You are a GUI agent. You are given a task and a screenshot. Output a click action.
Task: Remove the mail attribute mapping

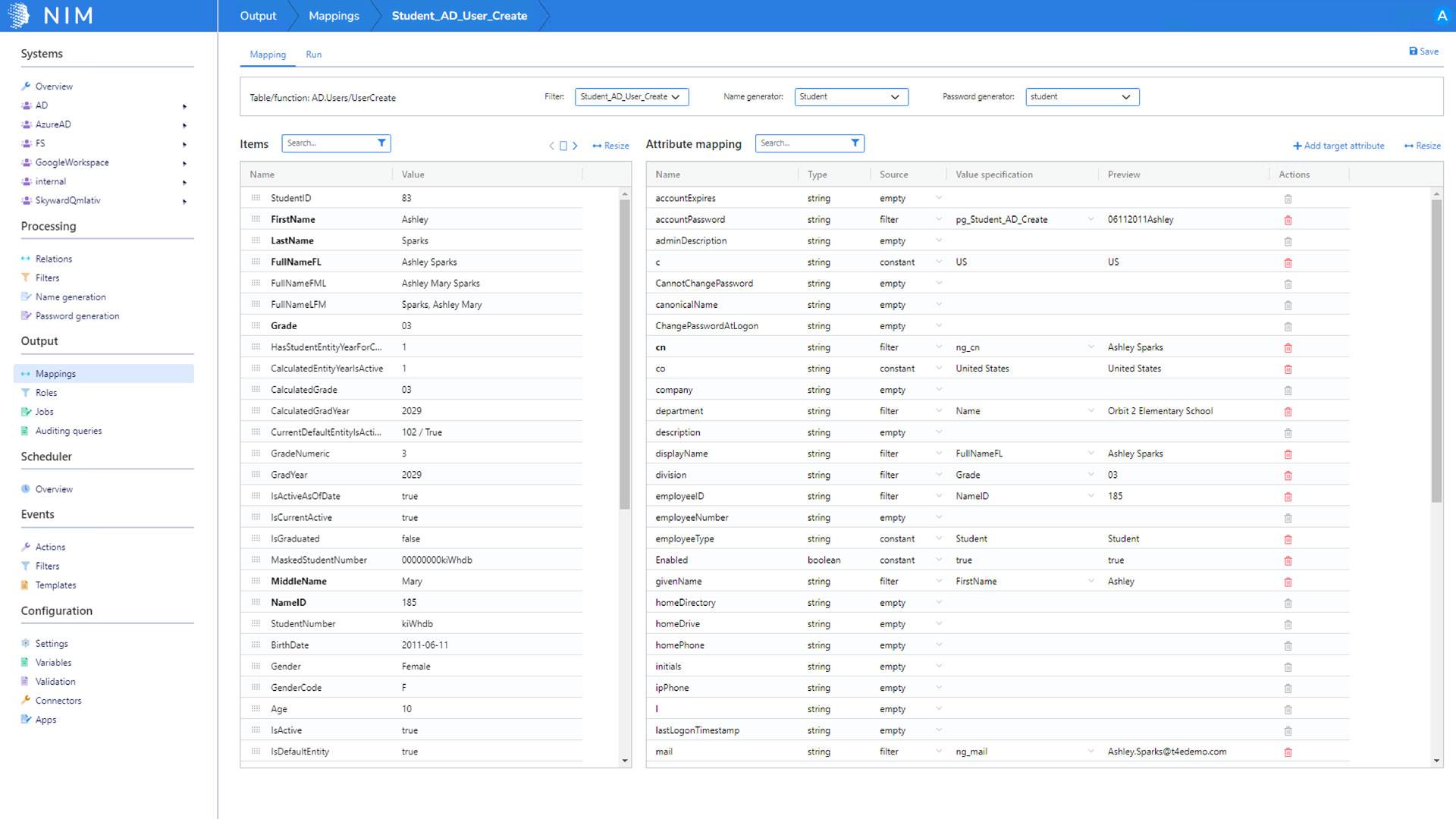(x=1288, y=752)
